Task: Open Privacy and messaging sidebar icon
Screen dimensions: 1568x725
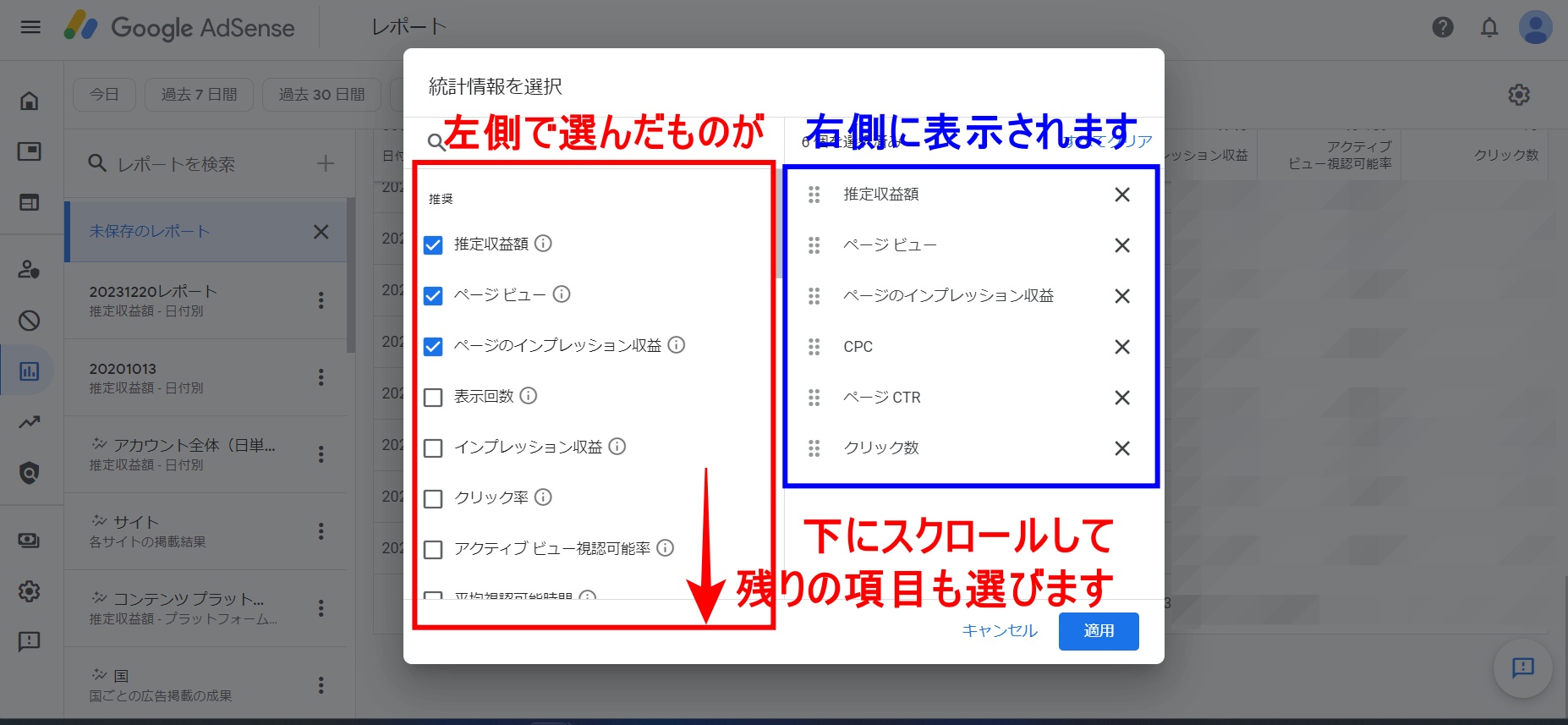Action: 30,270
